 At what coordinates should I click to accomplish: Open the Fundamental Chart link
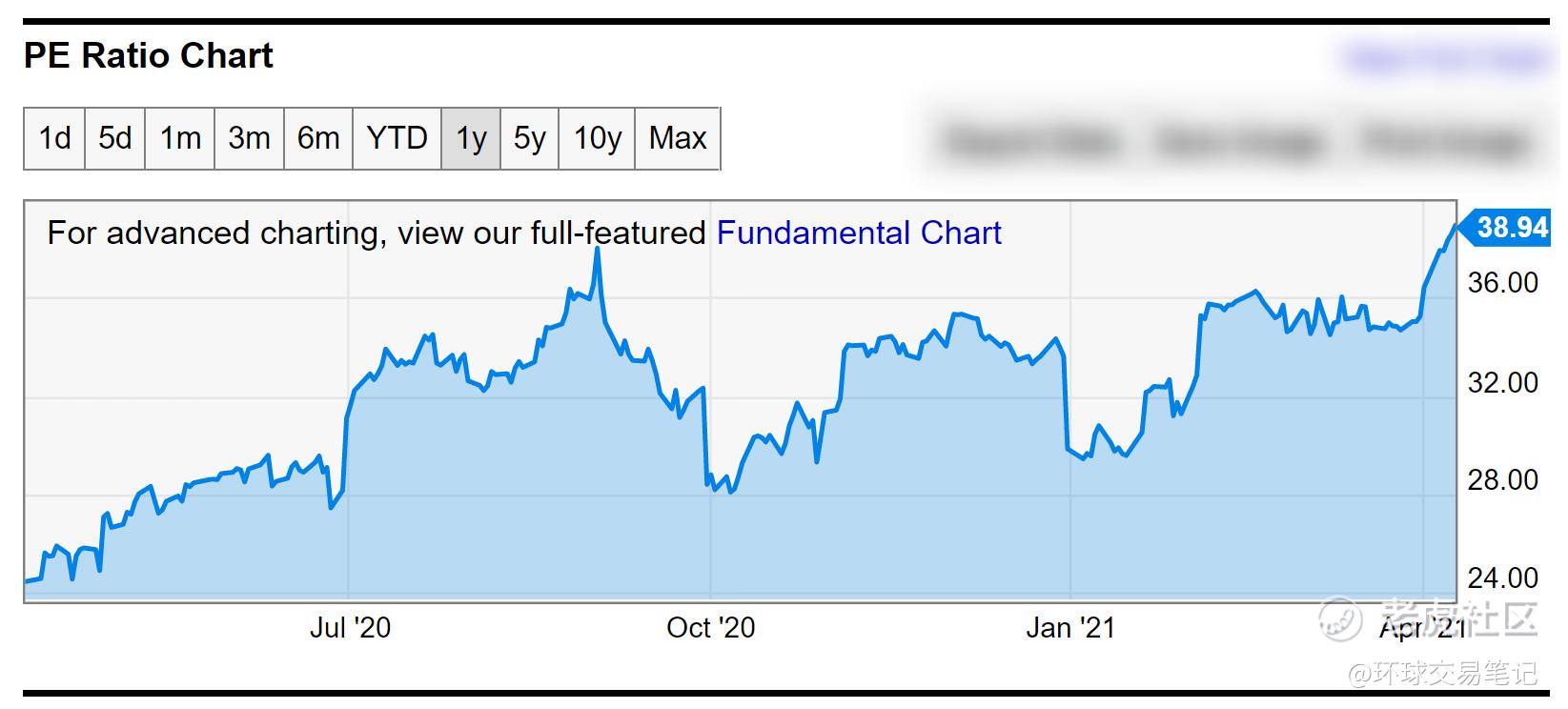(x=859, y=233)
